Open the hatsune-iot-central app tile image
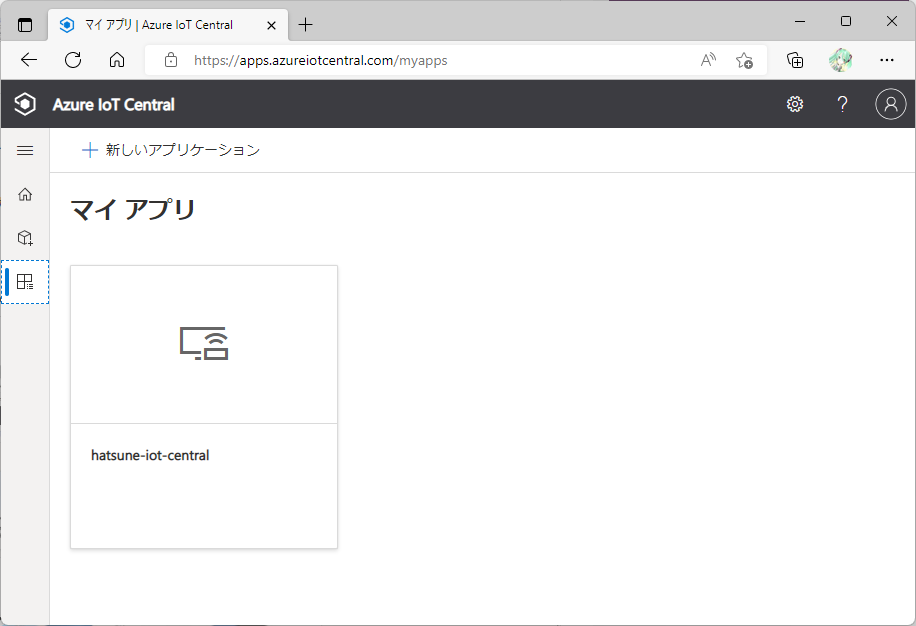This screenshot has height=626, width=916. click(204, 344)
